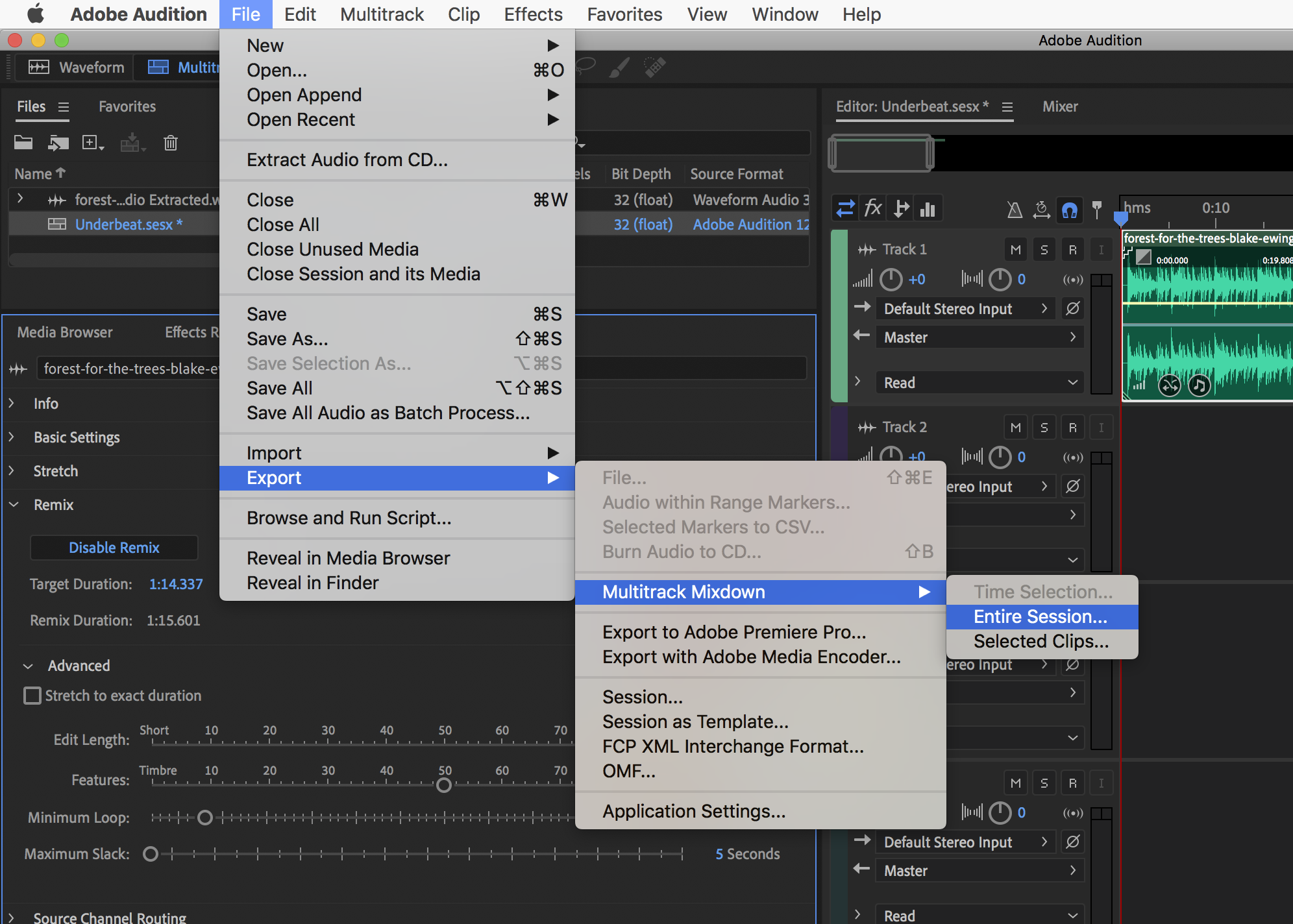Click the Track 2 polarity reverse icon
Image resolution: width=1293 pixels, height=924 pixels.
pyautogui.click(x=1073, y=486)
